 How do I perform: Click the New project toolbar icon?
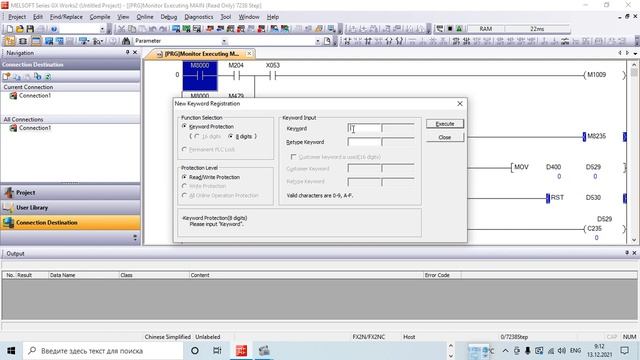(x=9, y=29)
